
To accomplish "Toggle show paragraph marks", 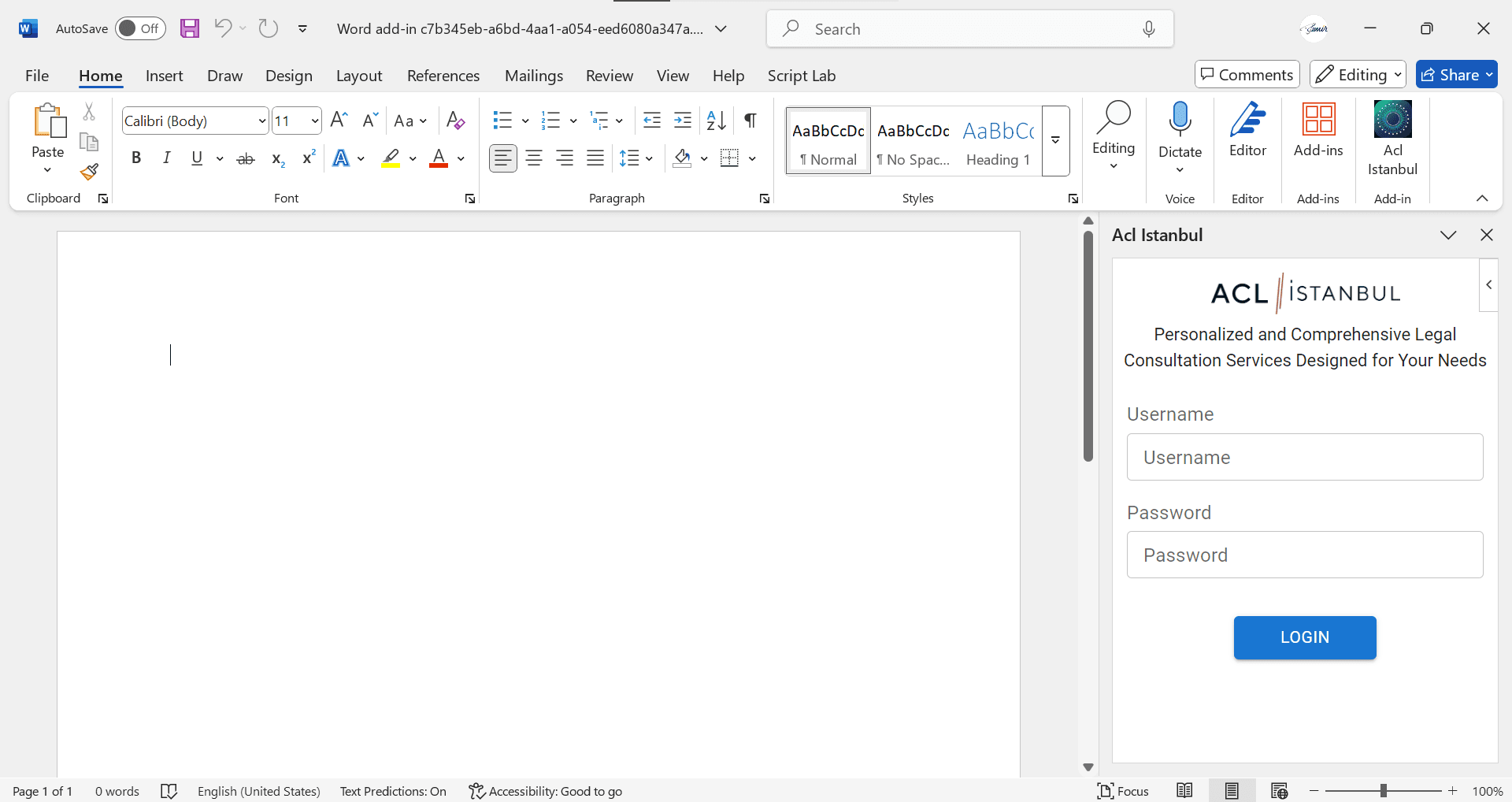I will pos(750,120).
